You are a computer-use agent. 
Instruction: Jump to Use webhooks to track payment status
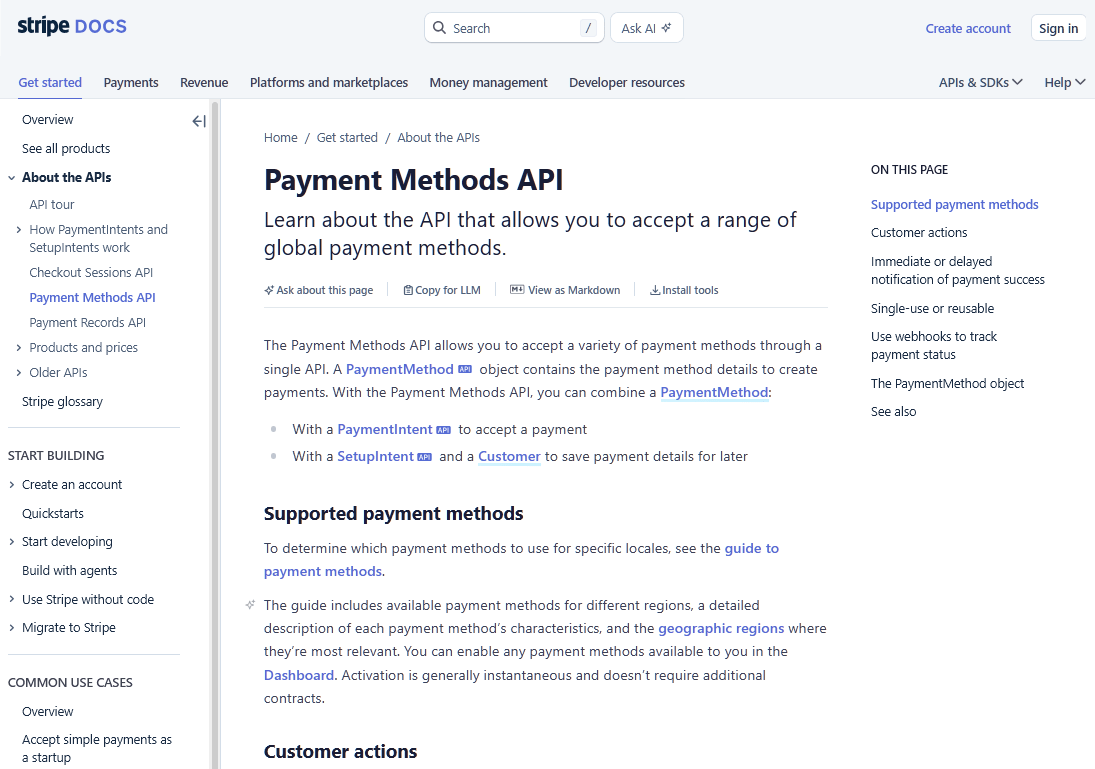(x=934, y=346)
